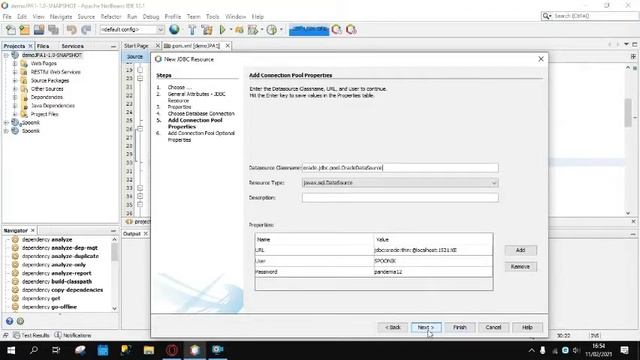The width and height of the screenshot is (640, 360).
Task: Open the Run Project dropdown arrow
Action: 231,30
